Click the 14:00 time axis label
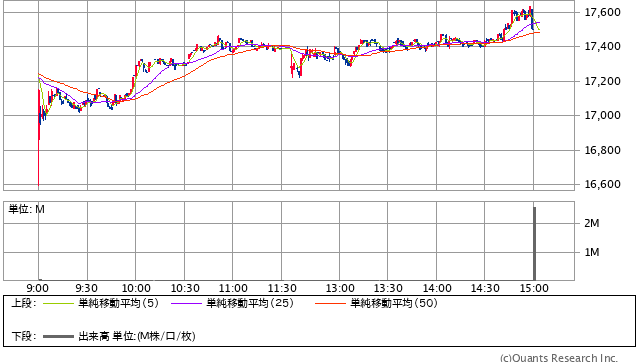This screenshot has height=362, width=638. click(x=437, y=288)
